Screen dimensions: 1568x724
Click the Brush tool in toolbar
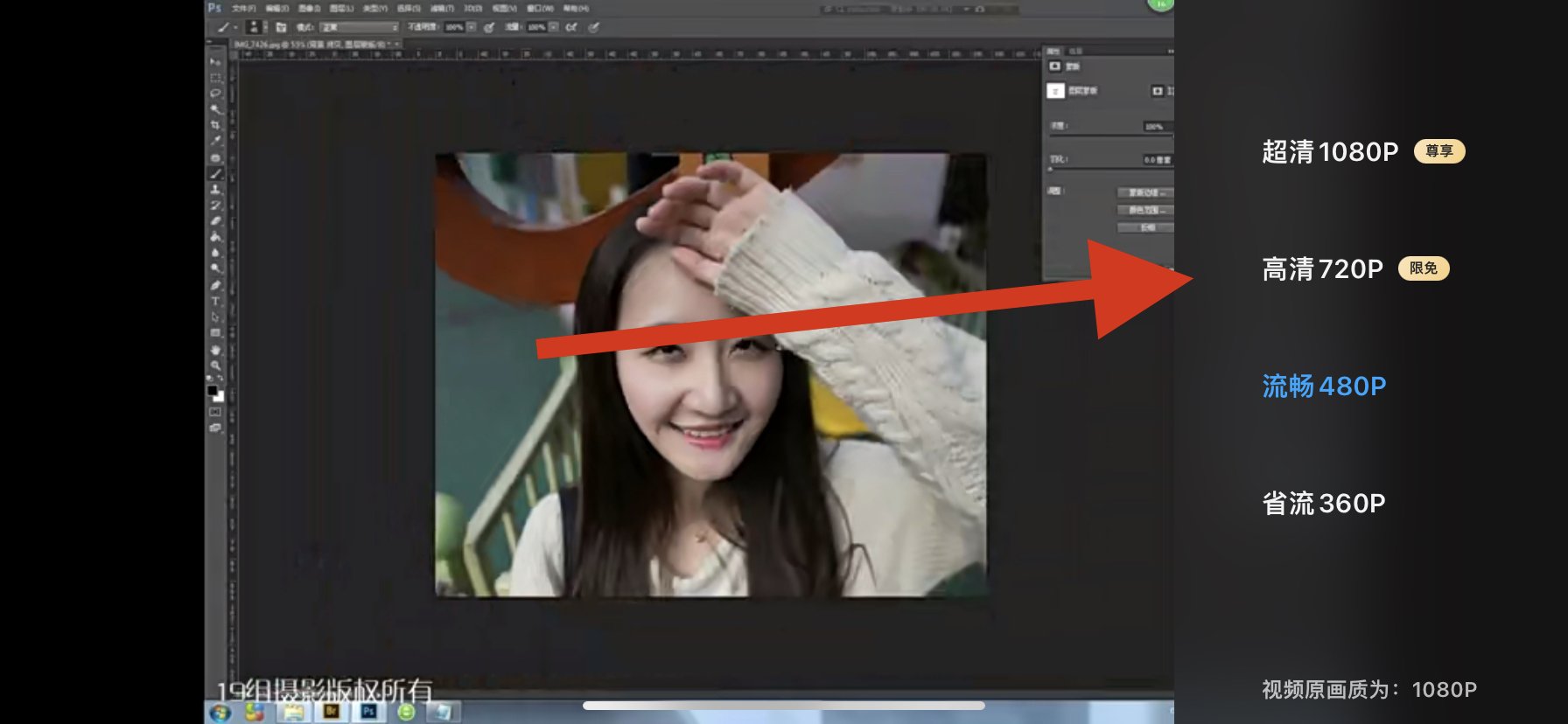[215, 173]
